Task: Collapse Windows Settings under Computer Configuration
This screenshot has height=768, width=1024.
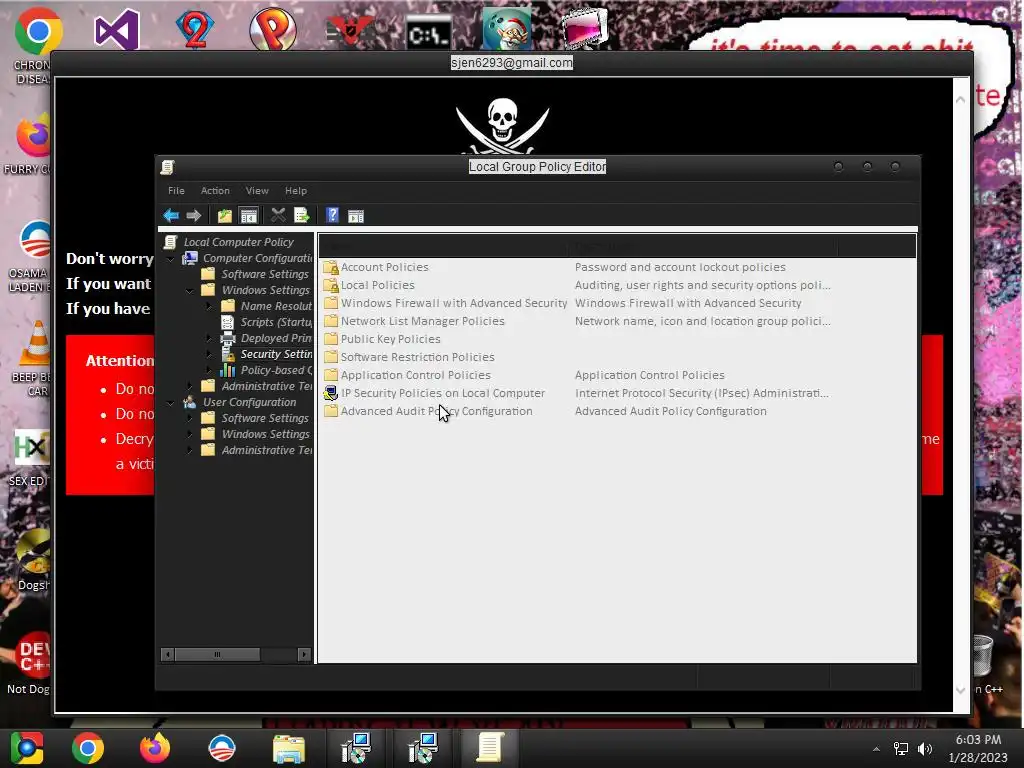Action: click(190, 291)
